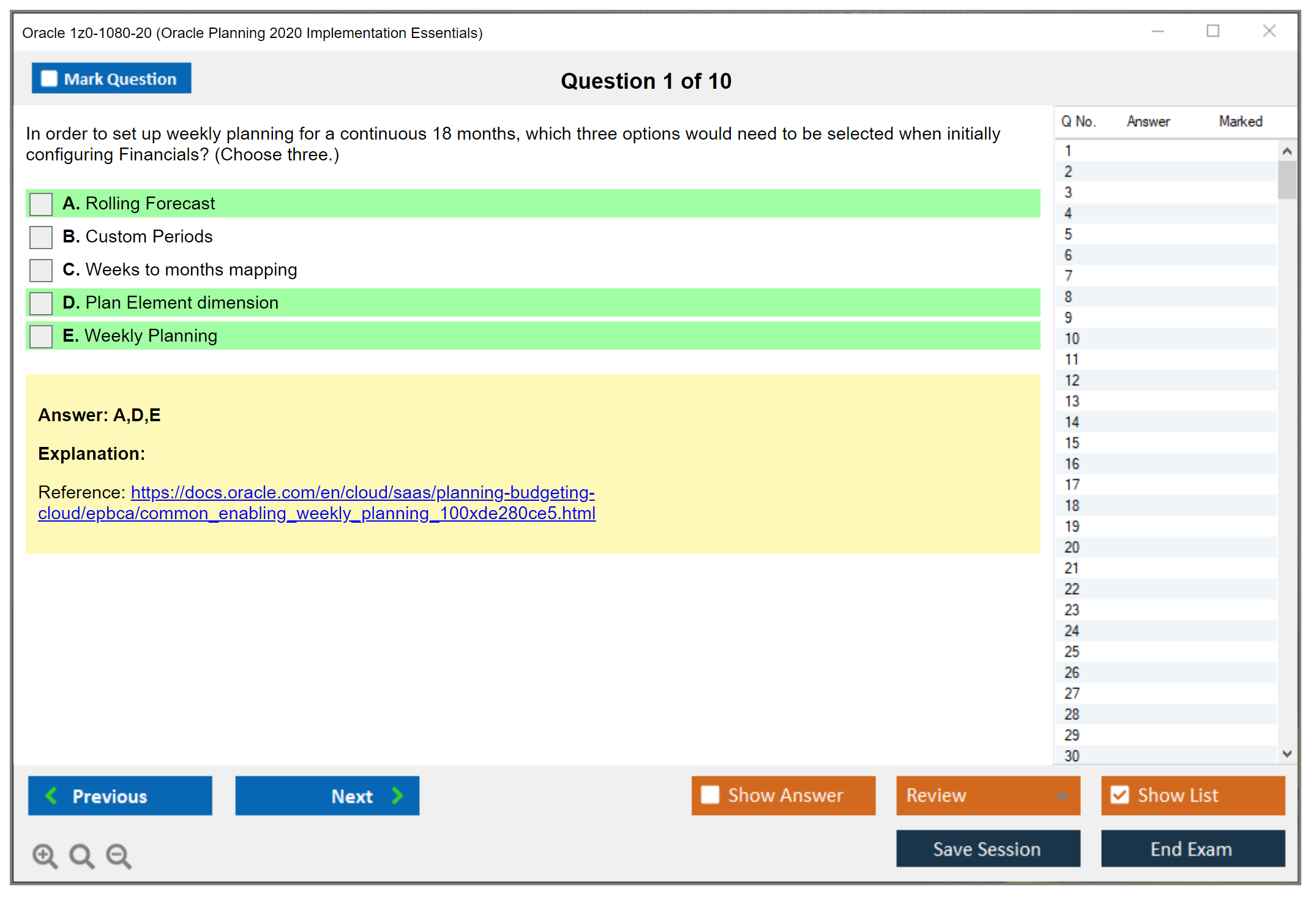The width and height of the screenshot is (1316, 900).
Task: Open the Oracle docs reference link
Action: pyautogui.click(x=362, y=493)
